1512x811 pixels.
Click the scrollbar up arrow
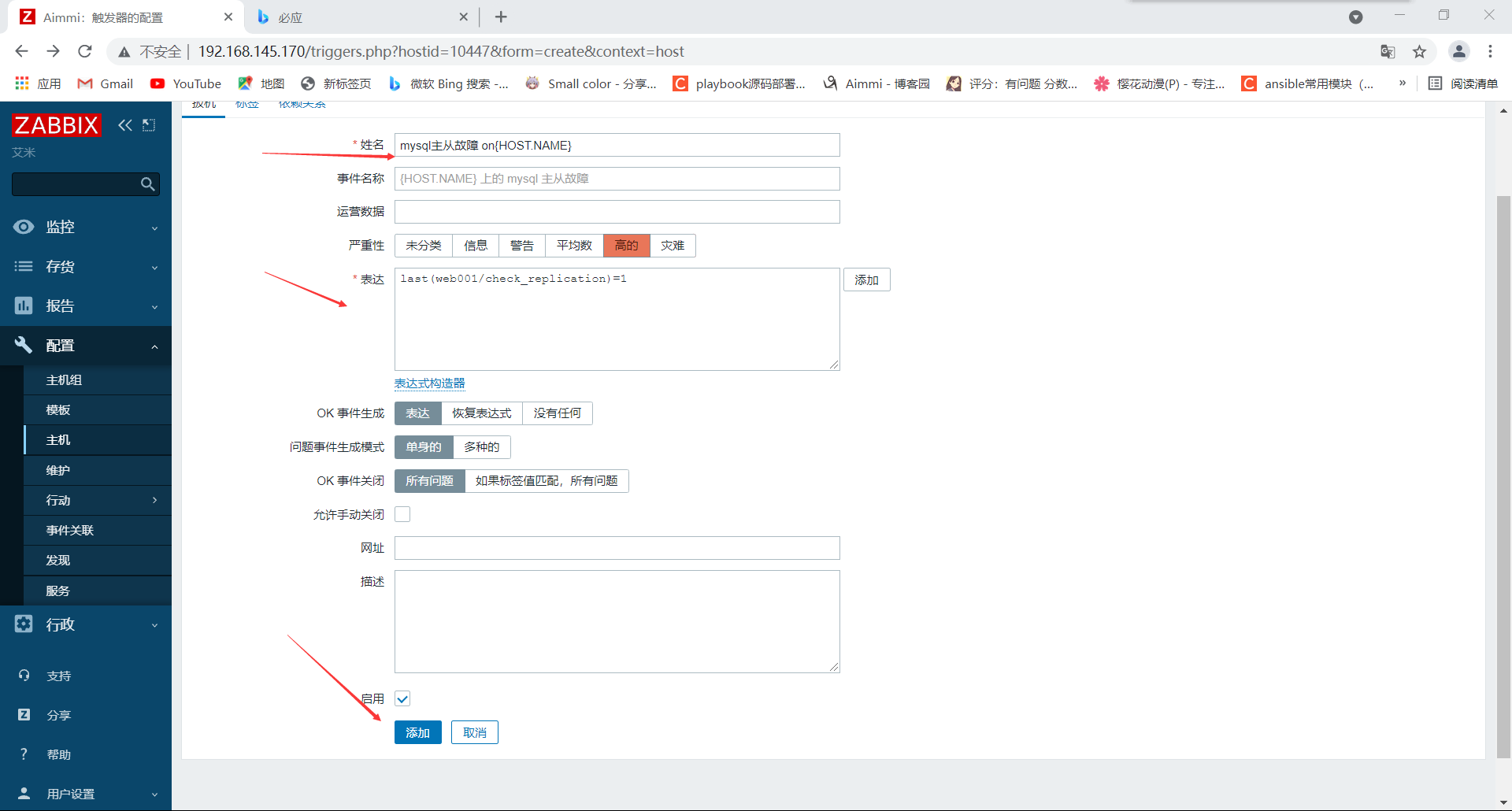pos(1503,111)
